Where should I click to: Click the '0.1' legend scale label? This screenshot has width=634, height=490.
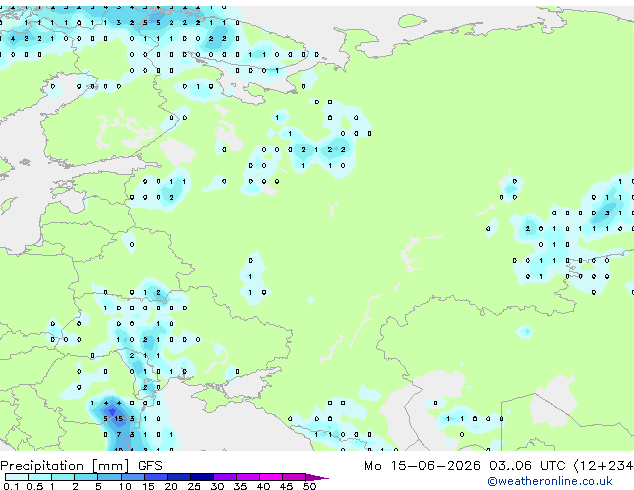tap(11, 486)
